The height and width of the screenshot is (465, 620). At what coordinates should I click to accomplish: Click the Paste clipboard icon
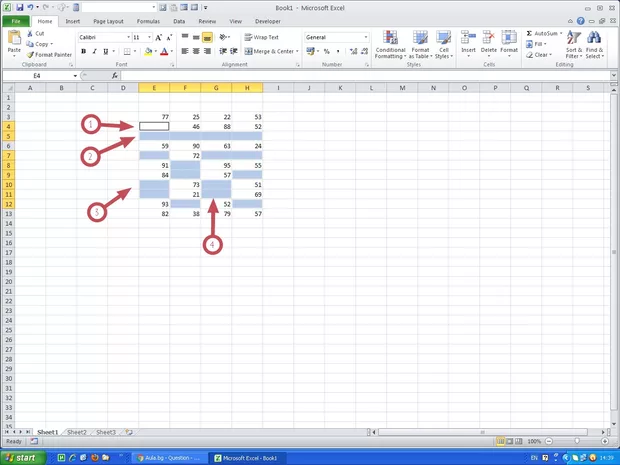(14, 38)
